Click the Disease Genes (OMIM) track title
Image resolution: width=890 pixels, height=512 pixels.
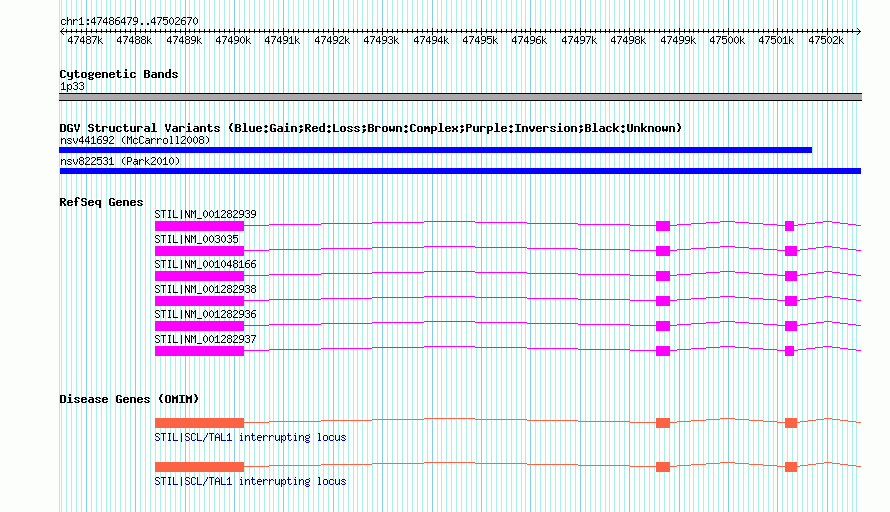point(129,399)
